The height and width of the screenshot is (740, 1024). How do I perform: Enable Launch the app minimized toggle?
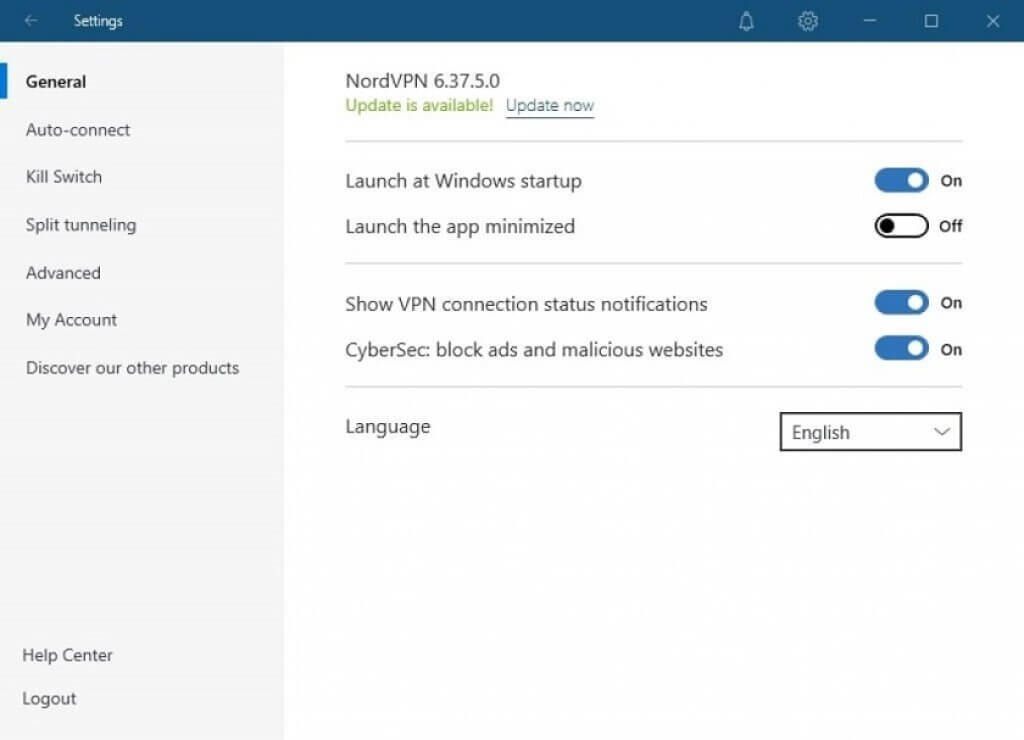click(901, 226)
